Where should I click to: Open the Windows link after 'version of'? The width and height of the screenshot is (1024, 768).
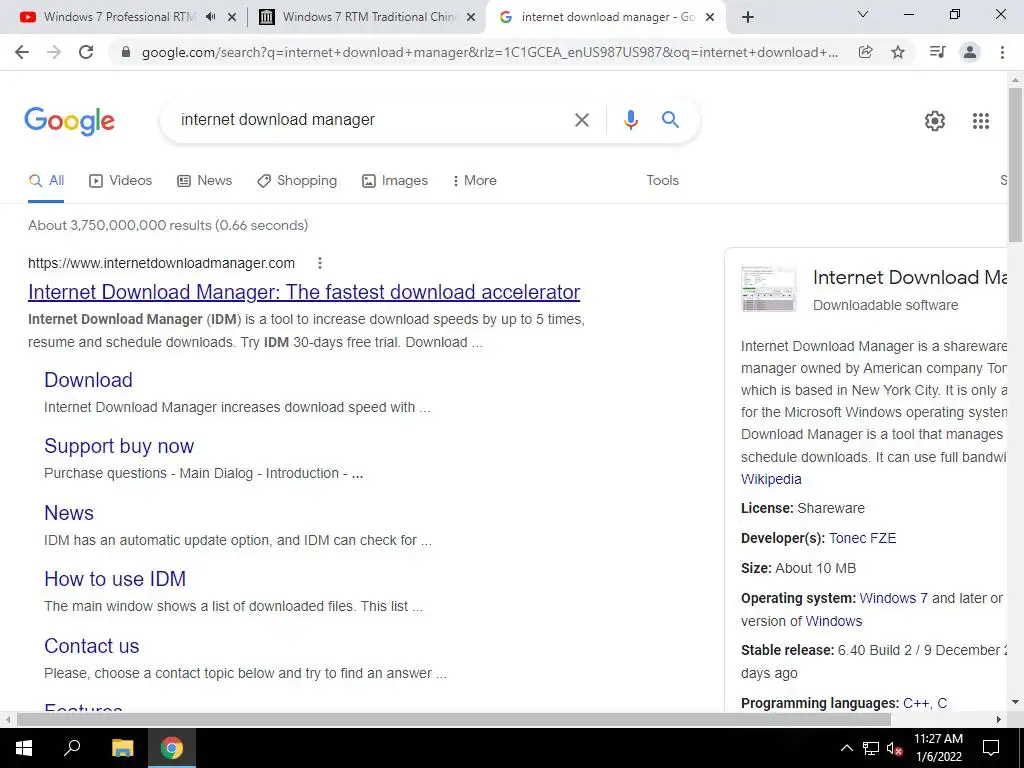[833, 621]
